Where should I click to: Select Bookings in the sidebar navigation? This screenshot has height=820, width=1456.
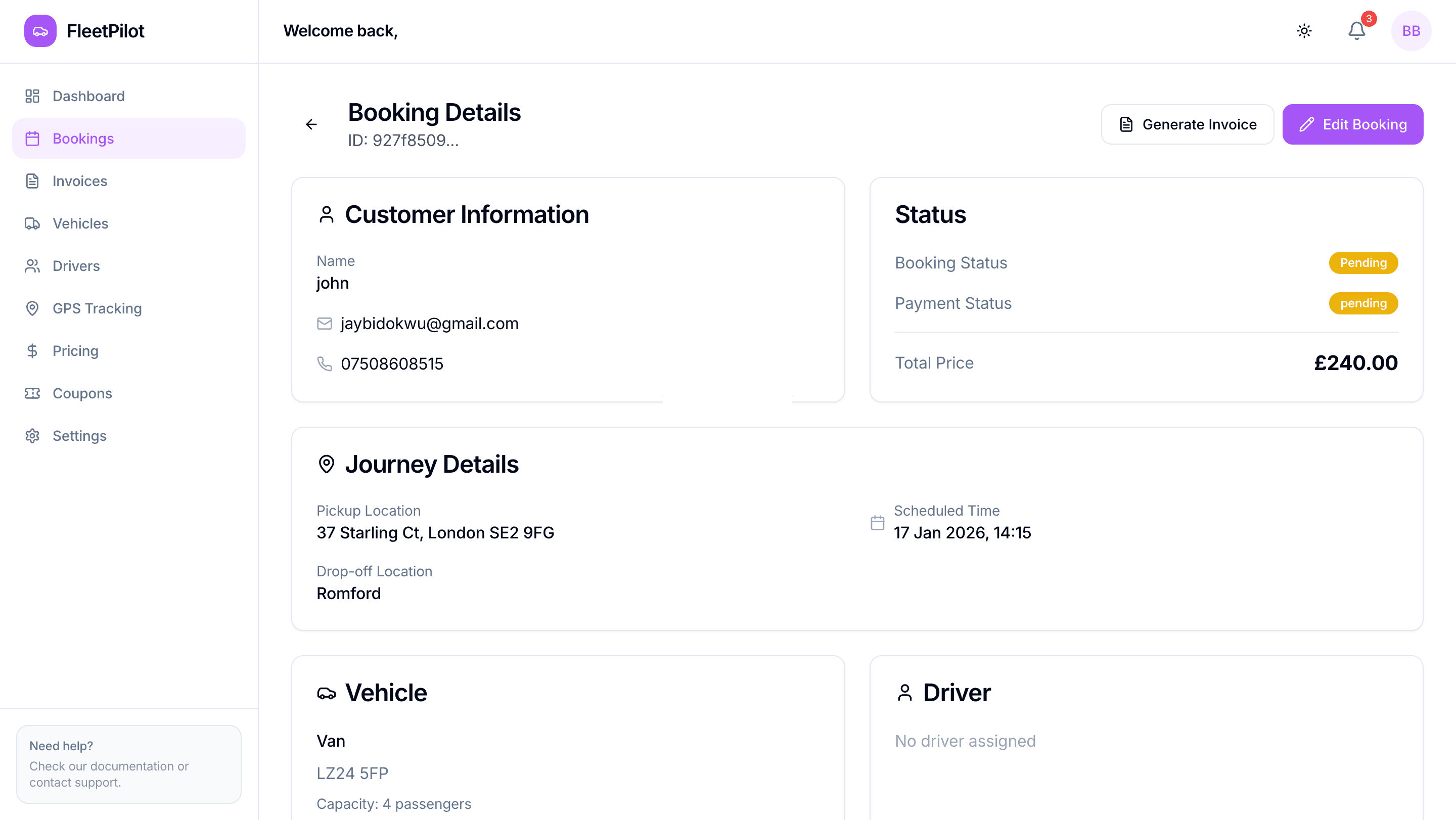pos(83,138)
